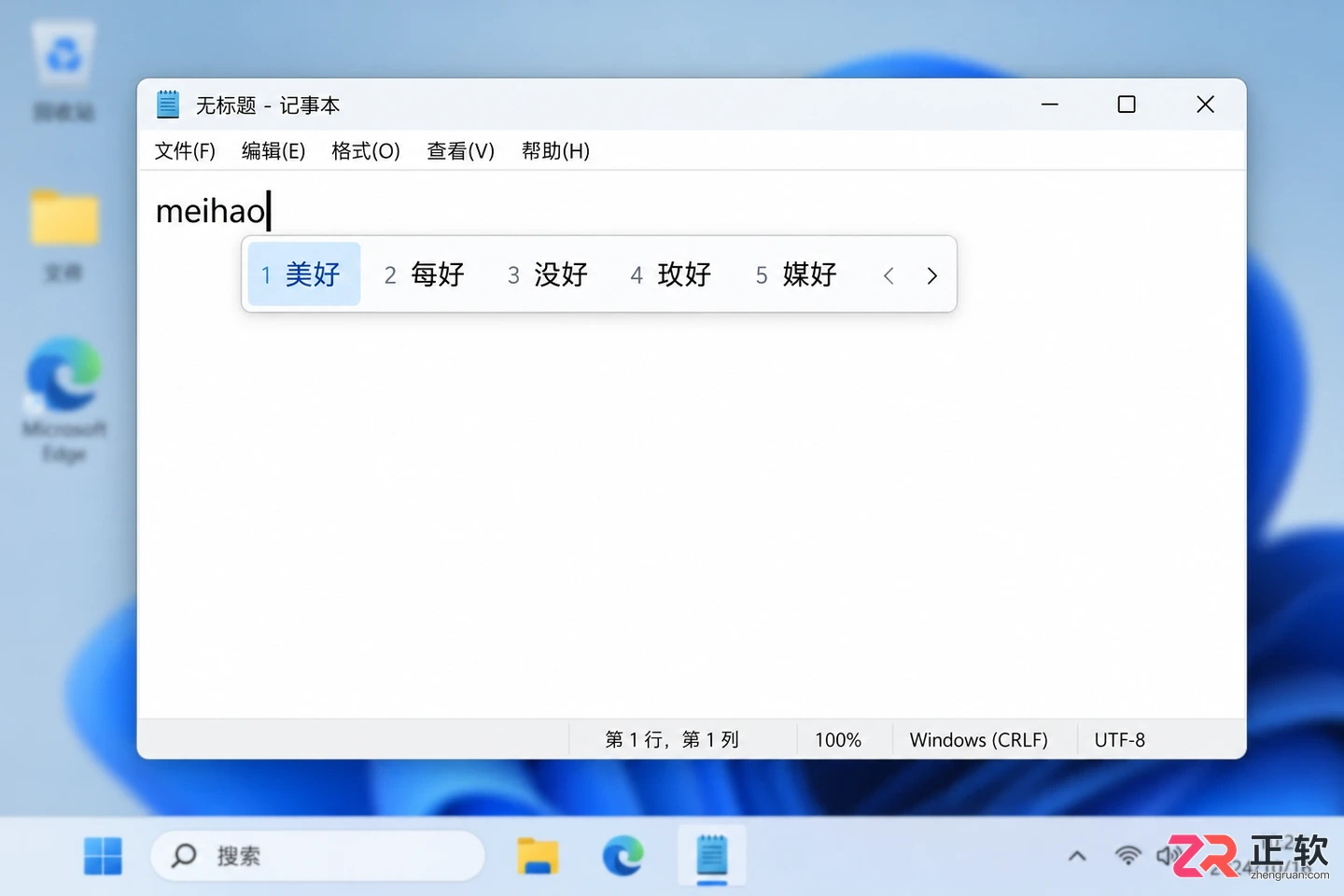The image size is (1344, 896).
Task: Open the Windows Start menu
Action: point(103,856)
